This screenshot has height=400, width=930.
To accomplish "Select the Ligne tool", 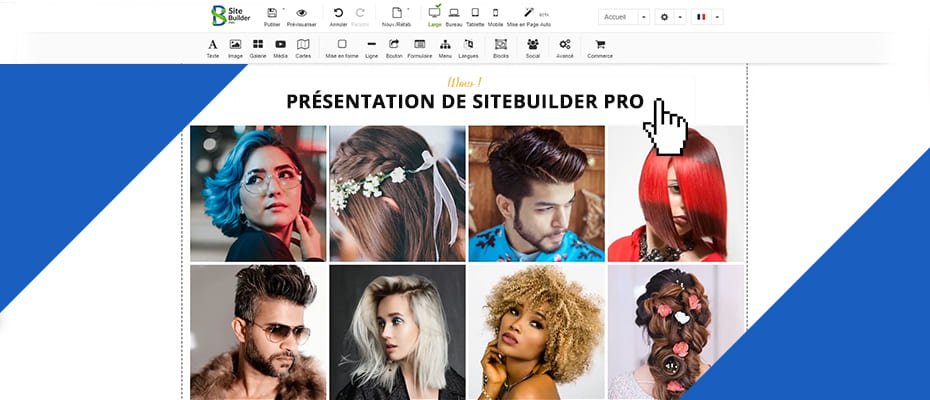I will tap(372, 49).
